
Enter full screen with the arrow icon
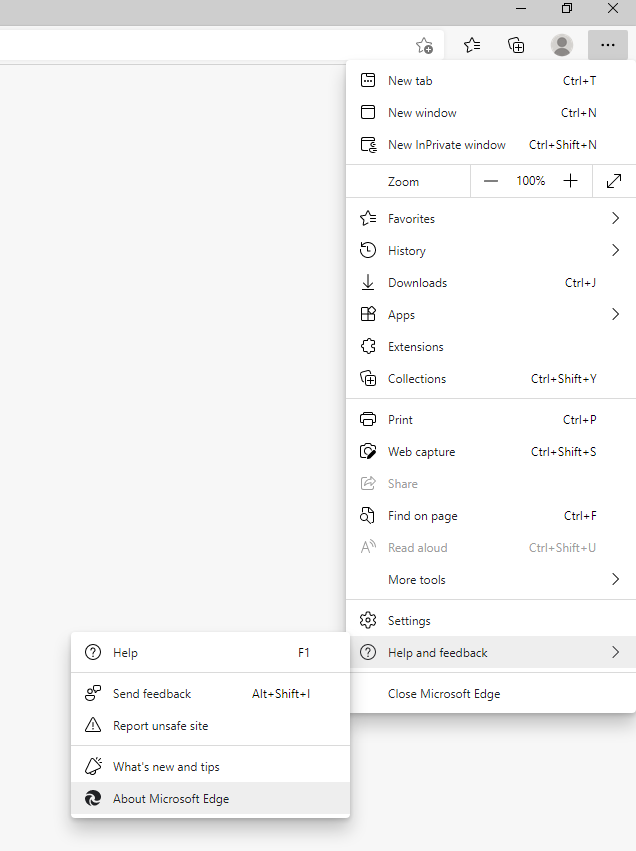pyautogui.click(x=614, y=181)
